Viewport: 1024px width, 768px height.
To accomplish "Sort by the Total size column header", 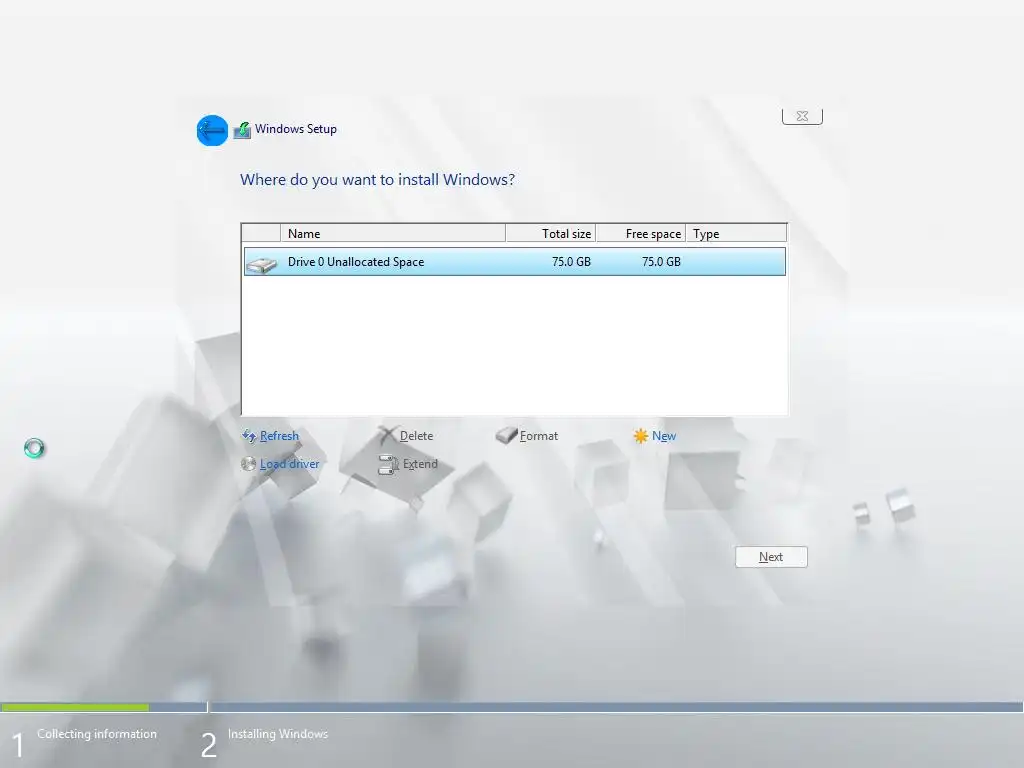I will click(x=551, y=233).
